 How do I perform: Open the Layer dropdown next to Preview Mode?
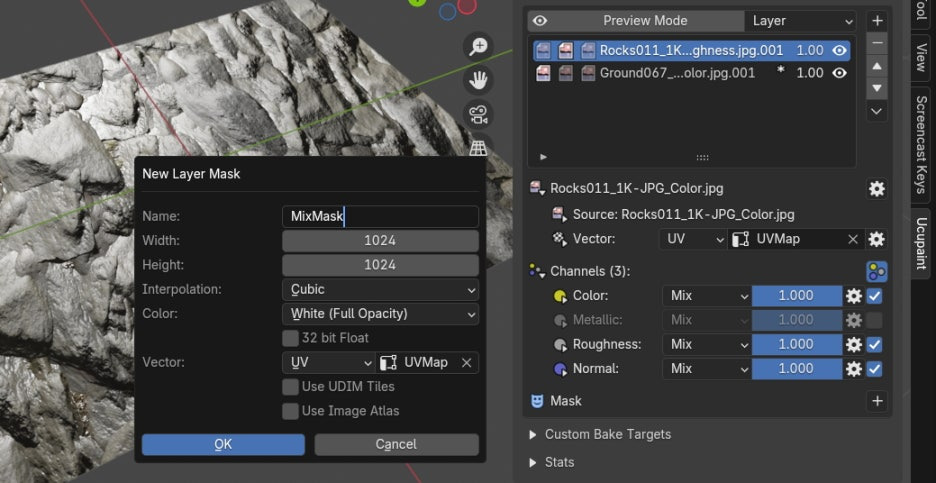800,21
